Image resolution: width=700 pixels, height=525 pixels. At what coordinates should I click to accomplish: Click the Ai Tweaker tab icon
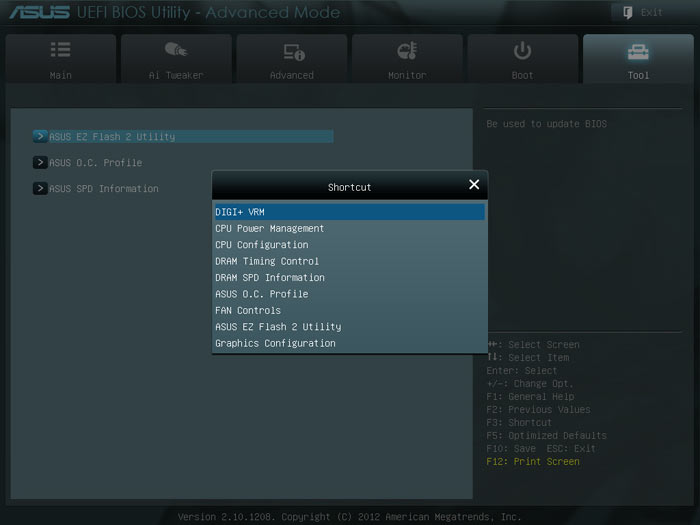pyautogui.click(x=175, y=49)
